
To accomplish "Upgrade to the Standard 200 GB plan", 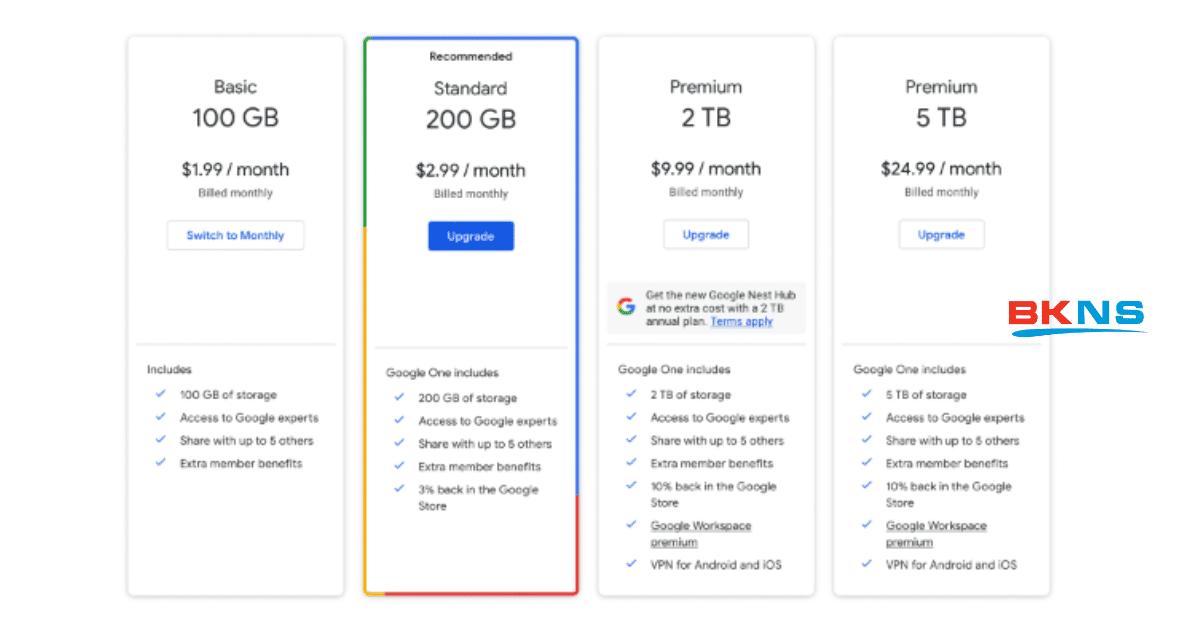I will click(470, 236).
